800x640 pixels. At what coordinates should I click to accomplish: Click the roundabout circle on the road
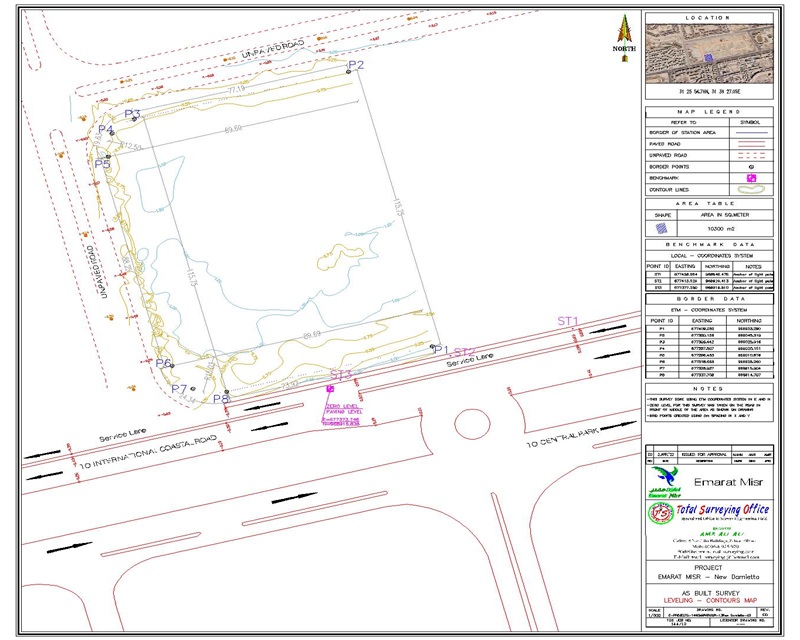(472, 424)
